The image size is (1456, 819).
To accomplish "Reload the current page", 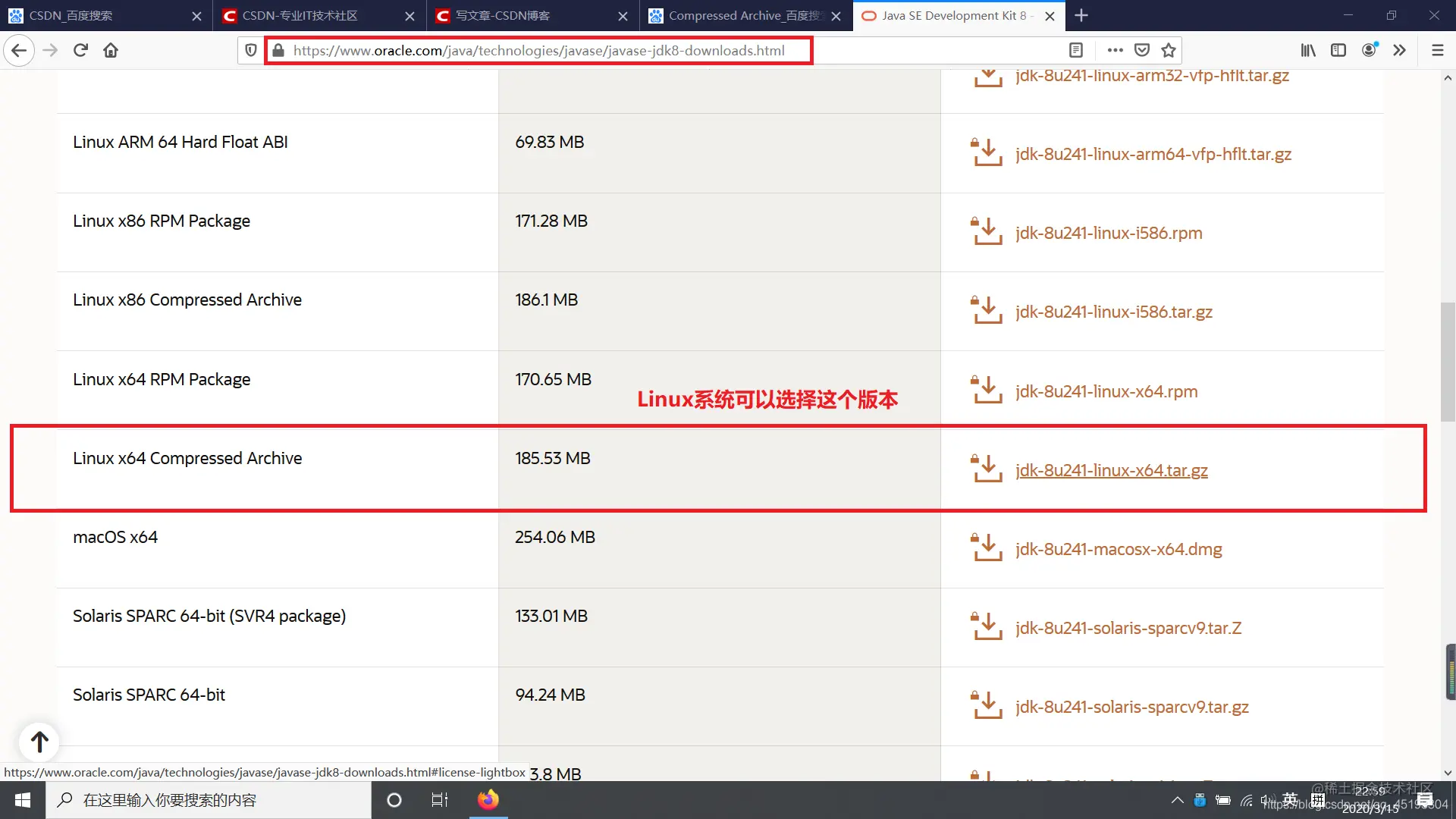I will tap(80, 51).
